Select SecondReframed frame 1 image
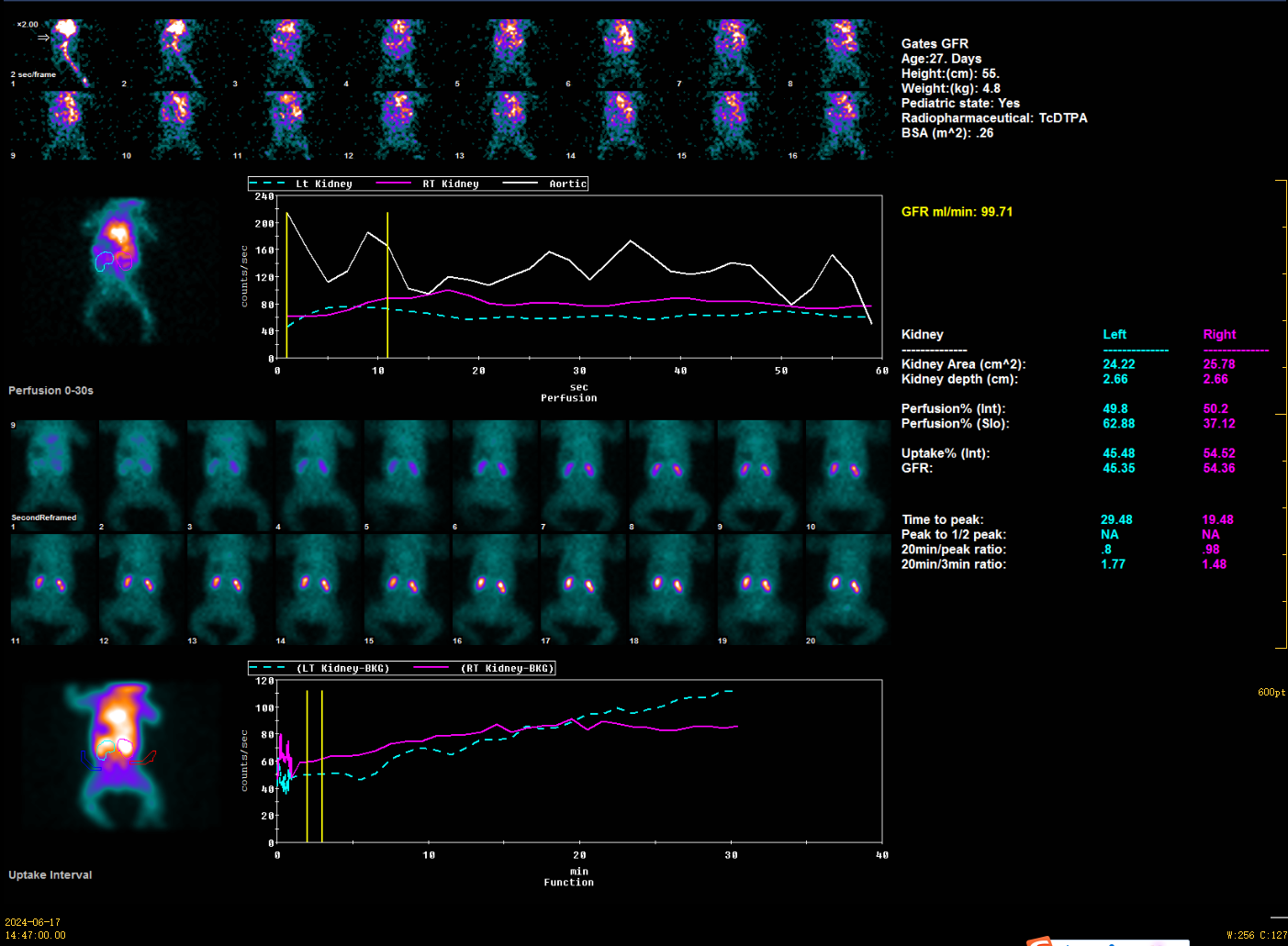The image size is (1288, 946). pos(52,475)
